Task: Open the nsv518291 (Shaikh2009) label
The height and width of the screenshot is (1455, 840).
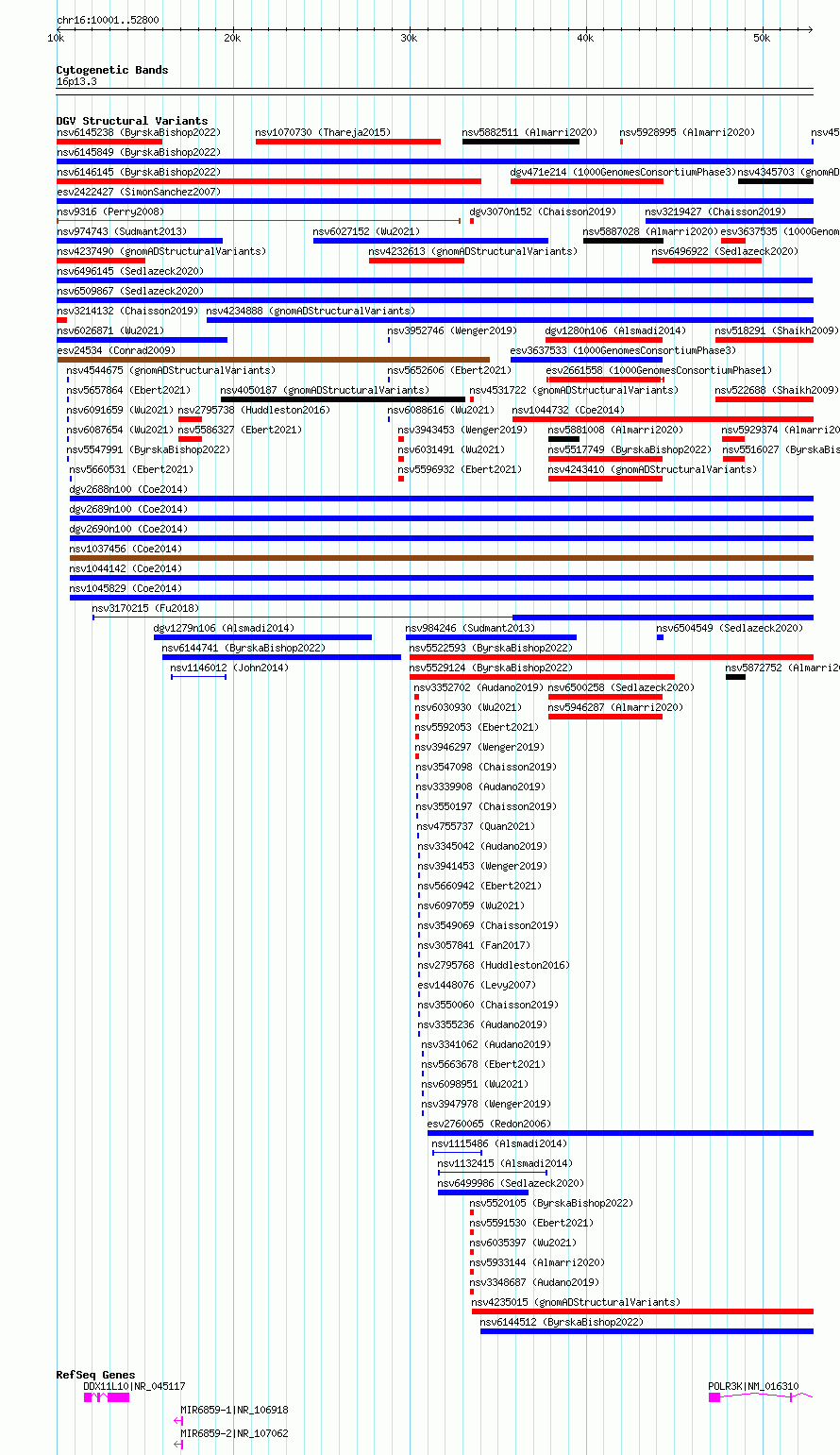Action: 776,331
